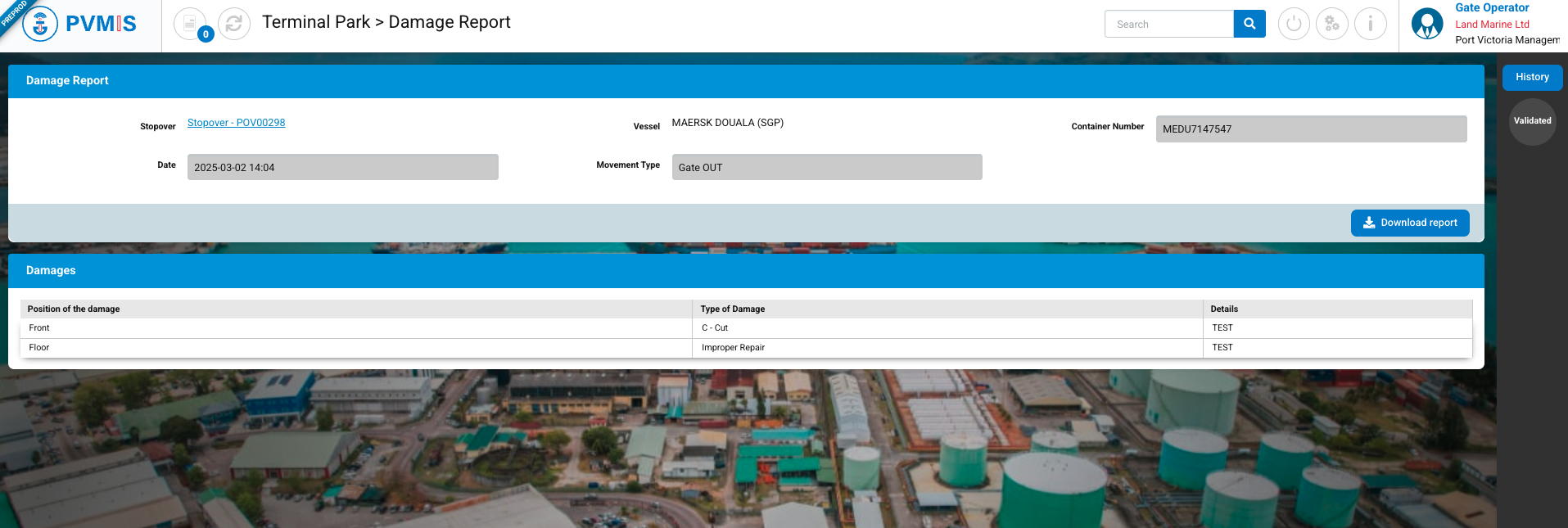Click the Container Number field MEDU7147547
Viewport: 1568px width, 528px height.
[x=1310, y=129]
